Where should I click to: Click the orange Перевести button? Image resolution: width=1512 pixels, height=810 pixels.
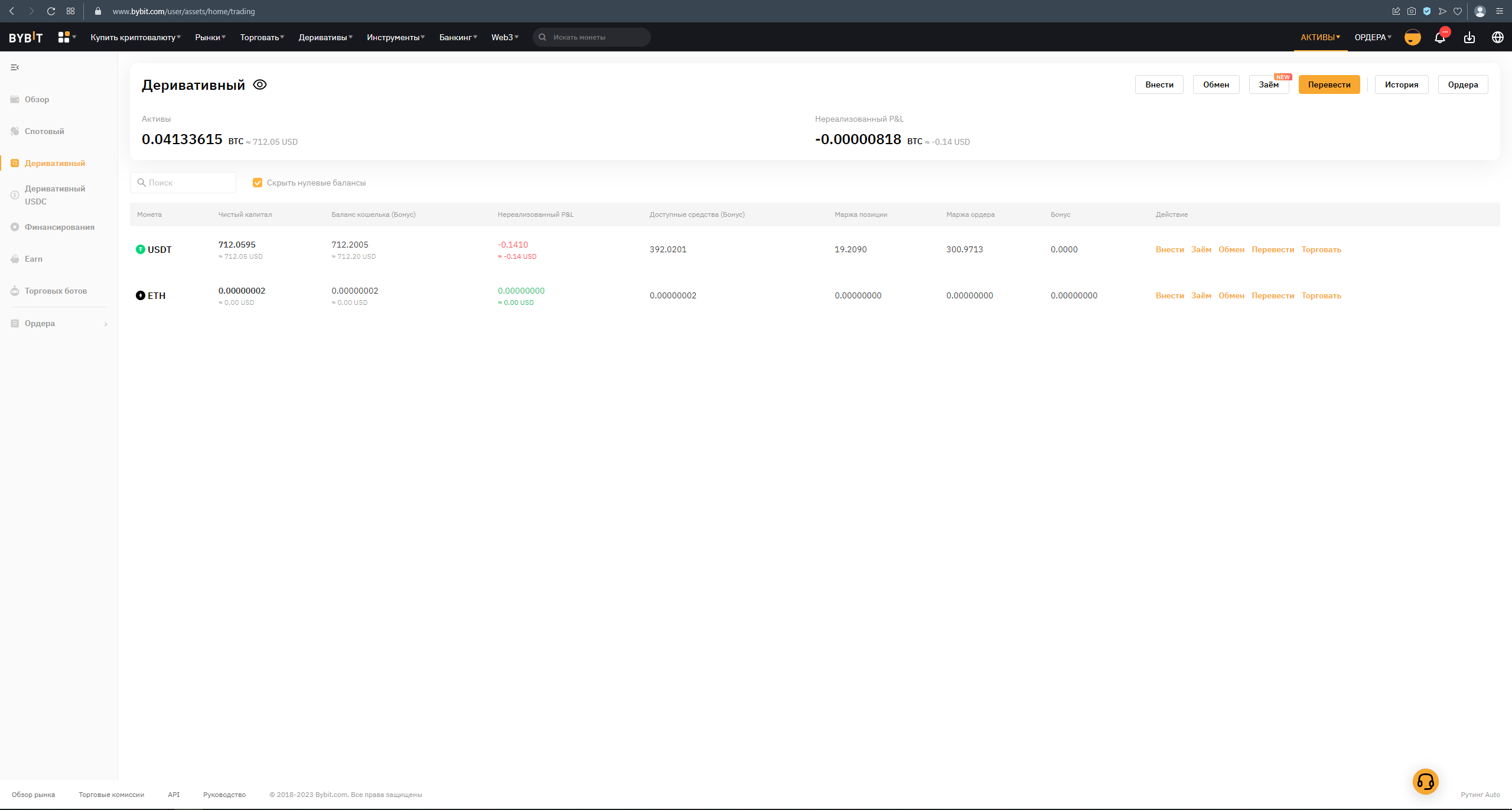(1329, 84)
